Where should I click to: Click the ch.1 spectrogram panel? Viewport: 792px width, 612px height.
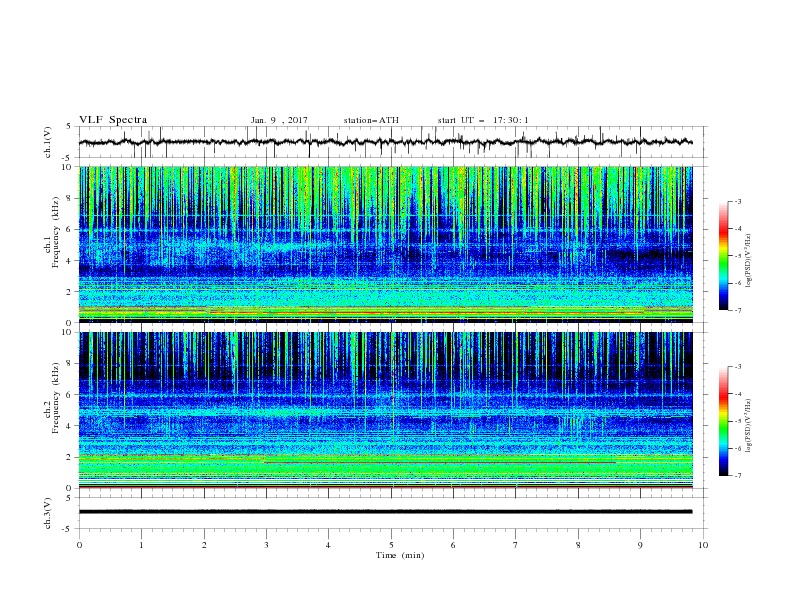pos(385,244)
